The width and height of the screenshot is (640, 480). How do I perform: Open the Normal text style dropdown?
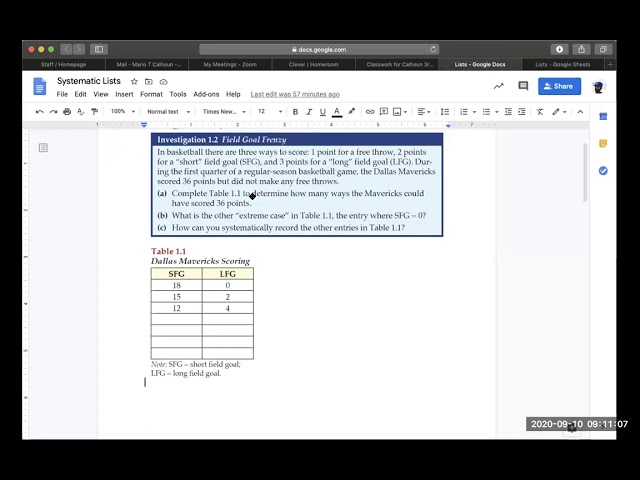click(169, 112)
